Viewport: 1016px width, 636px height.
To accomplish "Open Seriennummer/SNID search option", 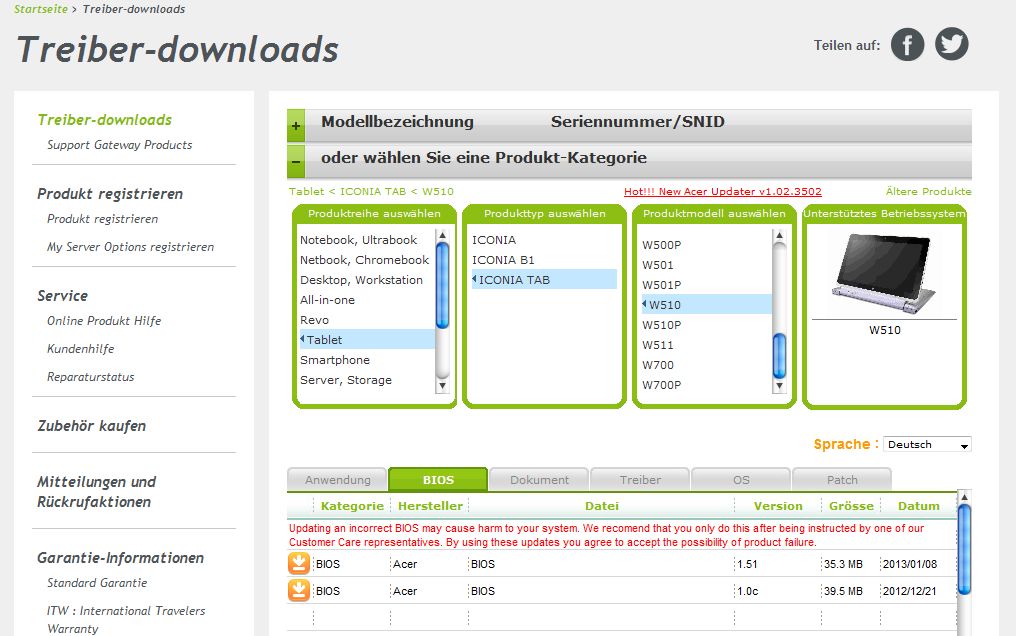I will [638, 122].
